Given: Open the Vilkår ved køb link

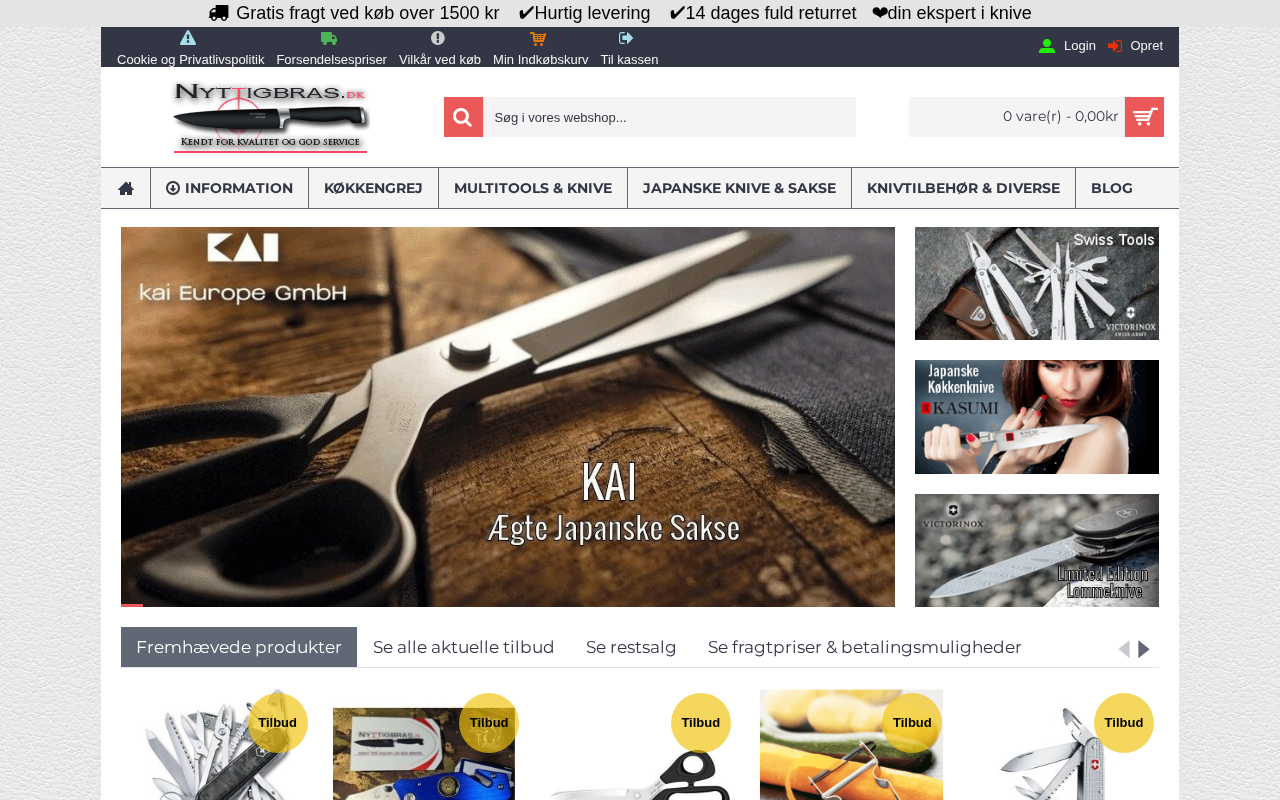Looking at the screenshot, I should tap(440, 59).
